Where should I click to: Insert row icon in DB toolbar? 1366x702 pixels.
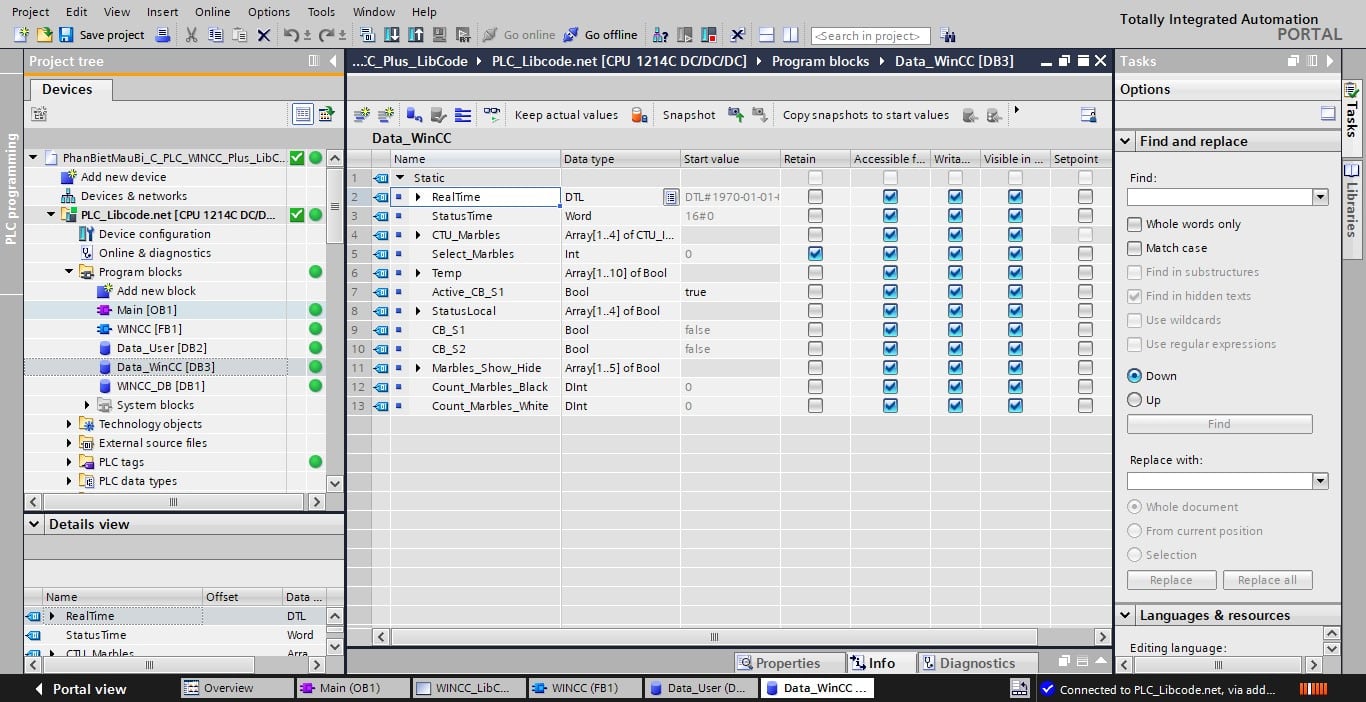point(362,115)
